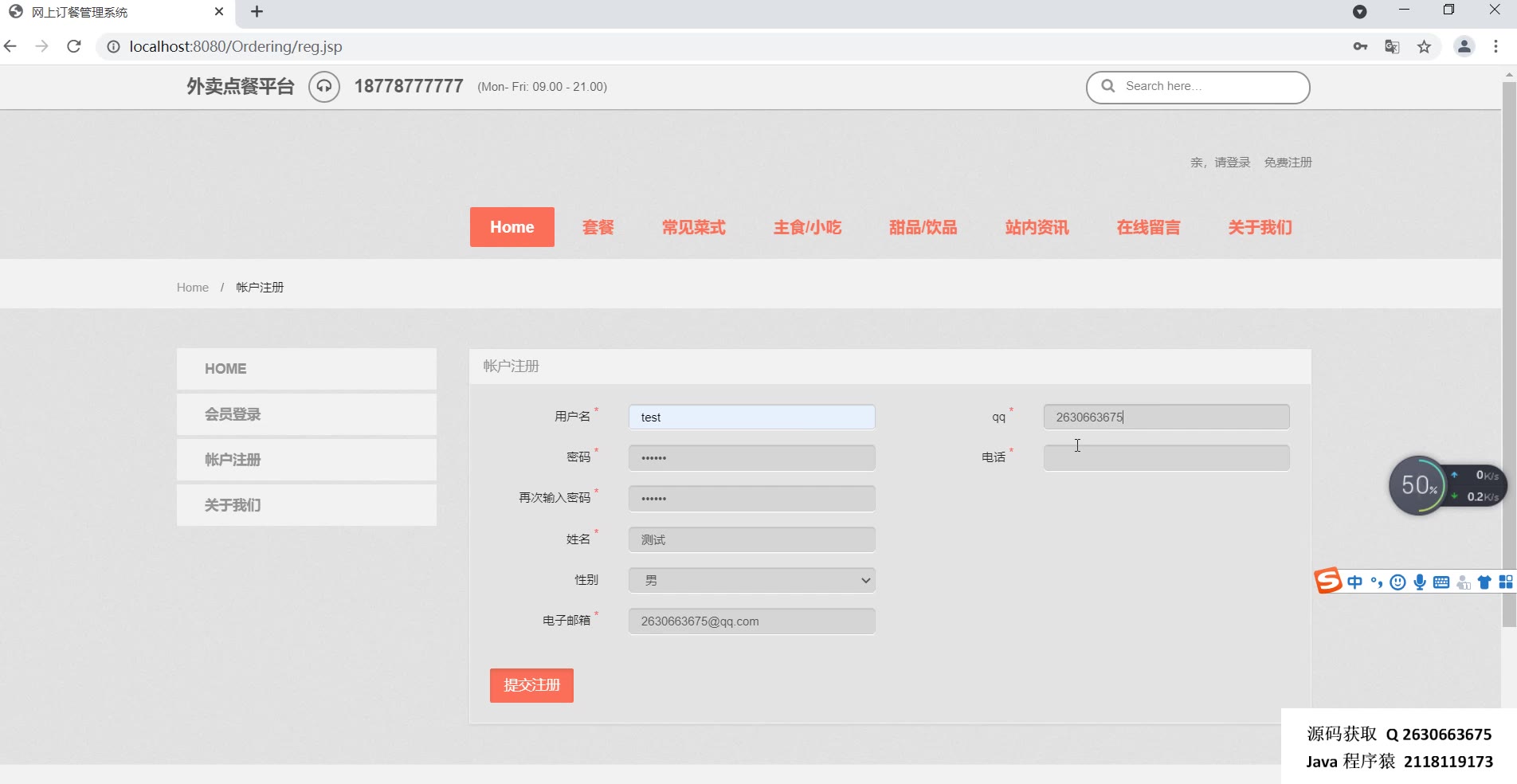Click the browser reload page icon
This screenshot has width=1517, height=784.
pos(74,46)
